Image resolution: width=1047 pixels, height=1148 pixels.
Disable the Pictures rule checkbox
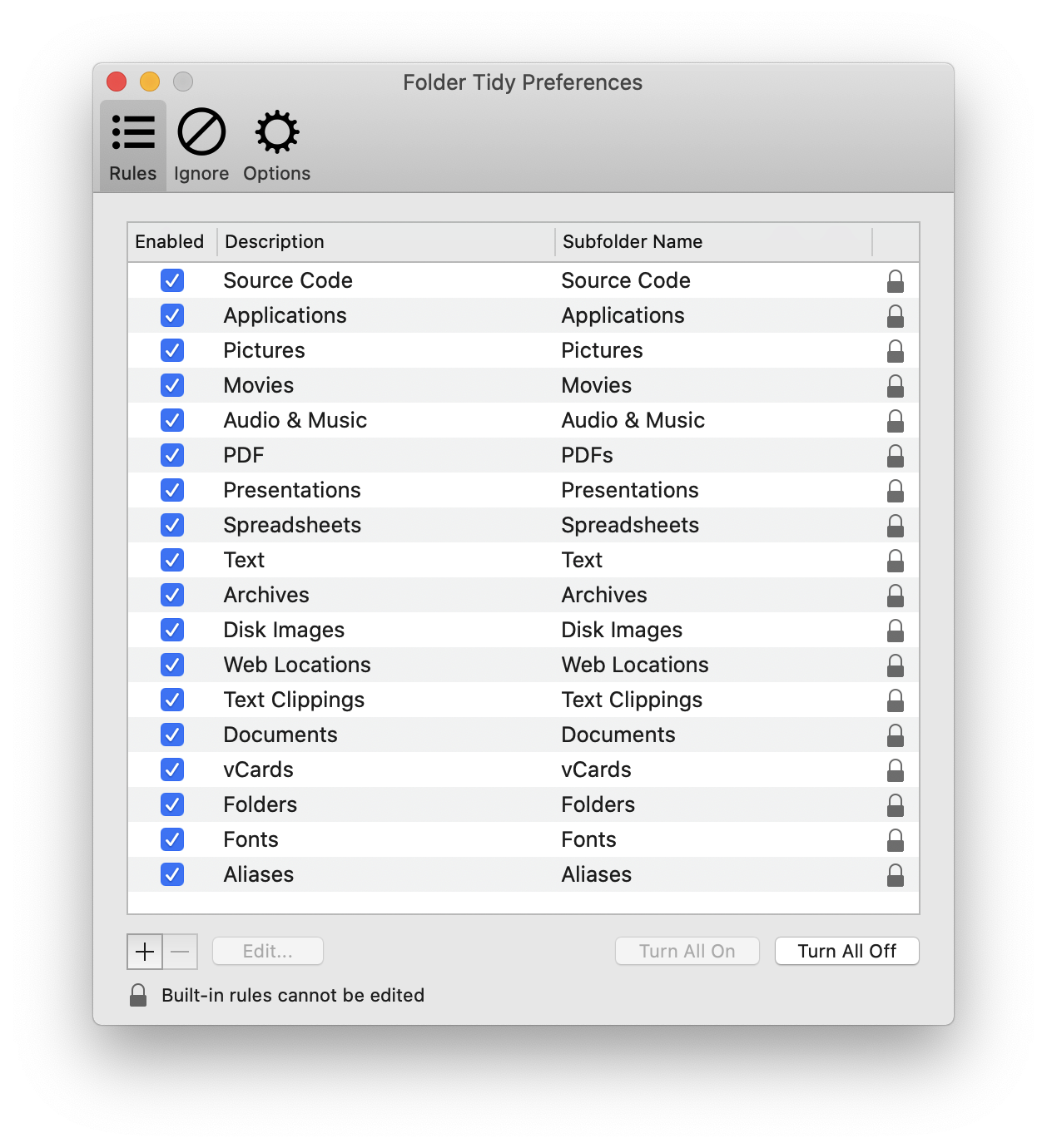tap(172, 350)
